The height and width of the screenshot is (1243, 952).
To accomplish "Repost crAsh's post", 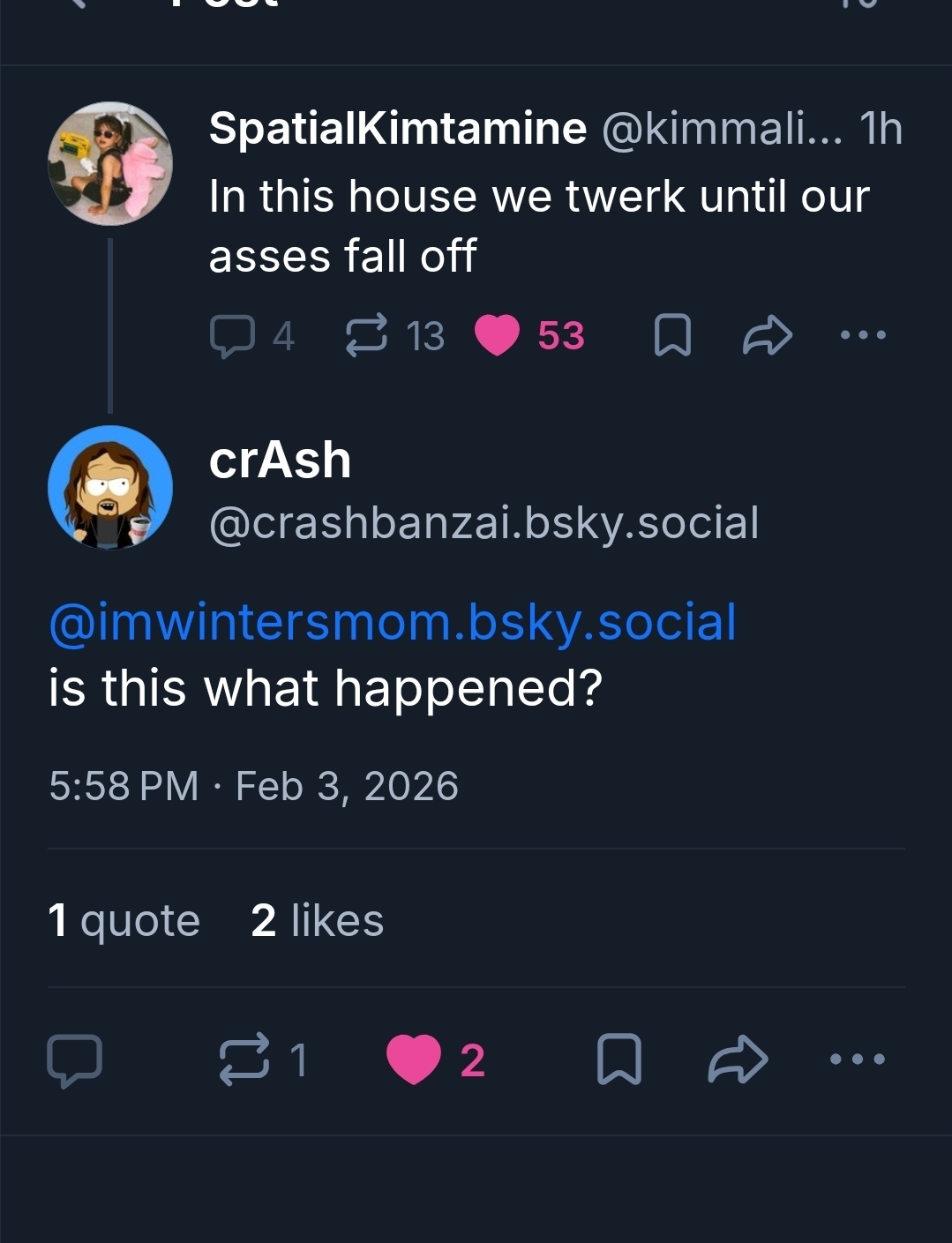I will click(x=244, y=1060).
